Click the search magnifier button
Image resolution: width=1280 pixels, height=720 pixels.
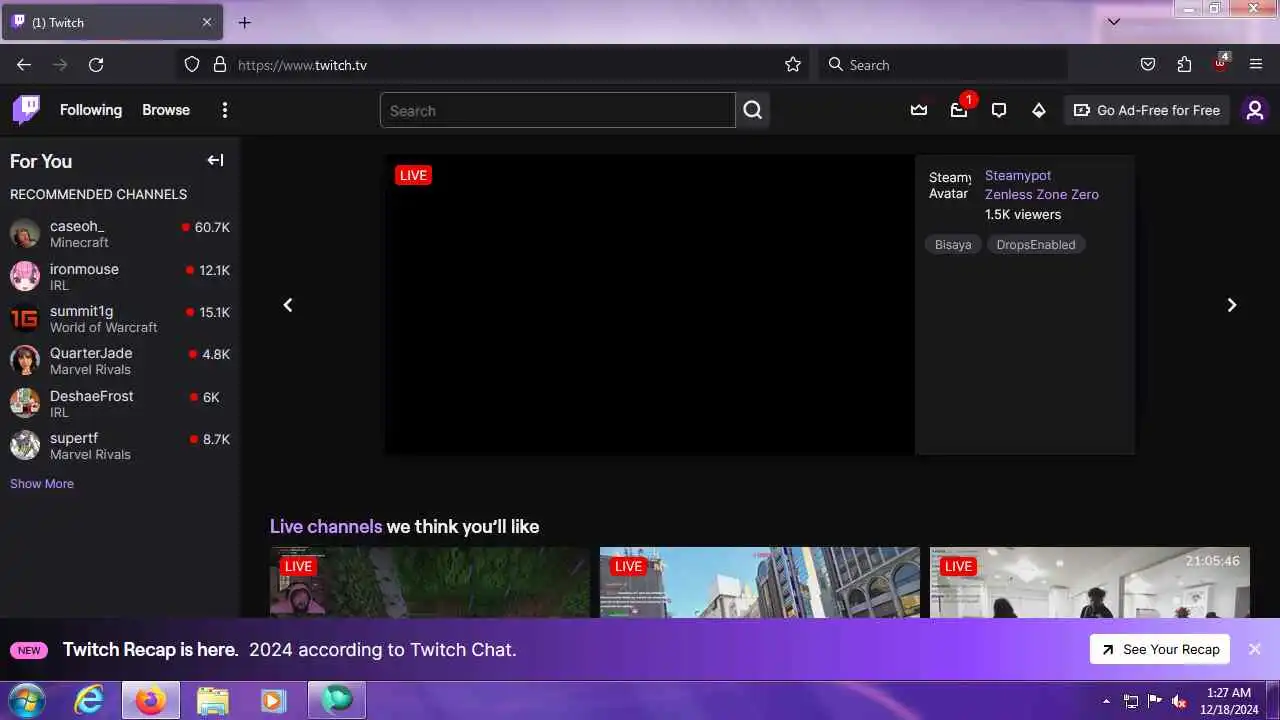pyautogui.click(x=753, y=110)
